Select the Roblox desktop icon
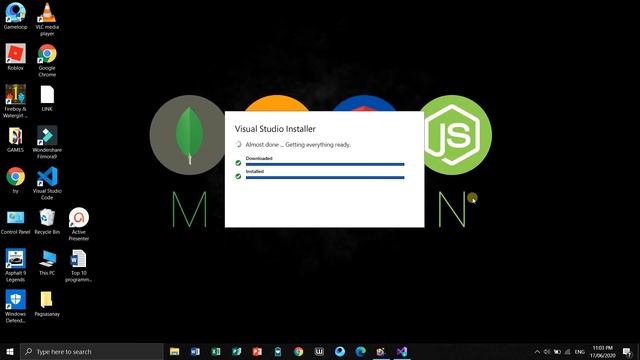640x360 pixels. pos(16,57)
